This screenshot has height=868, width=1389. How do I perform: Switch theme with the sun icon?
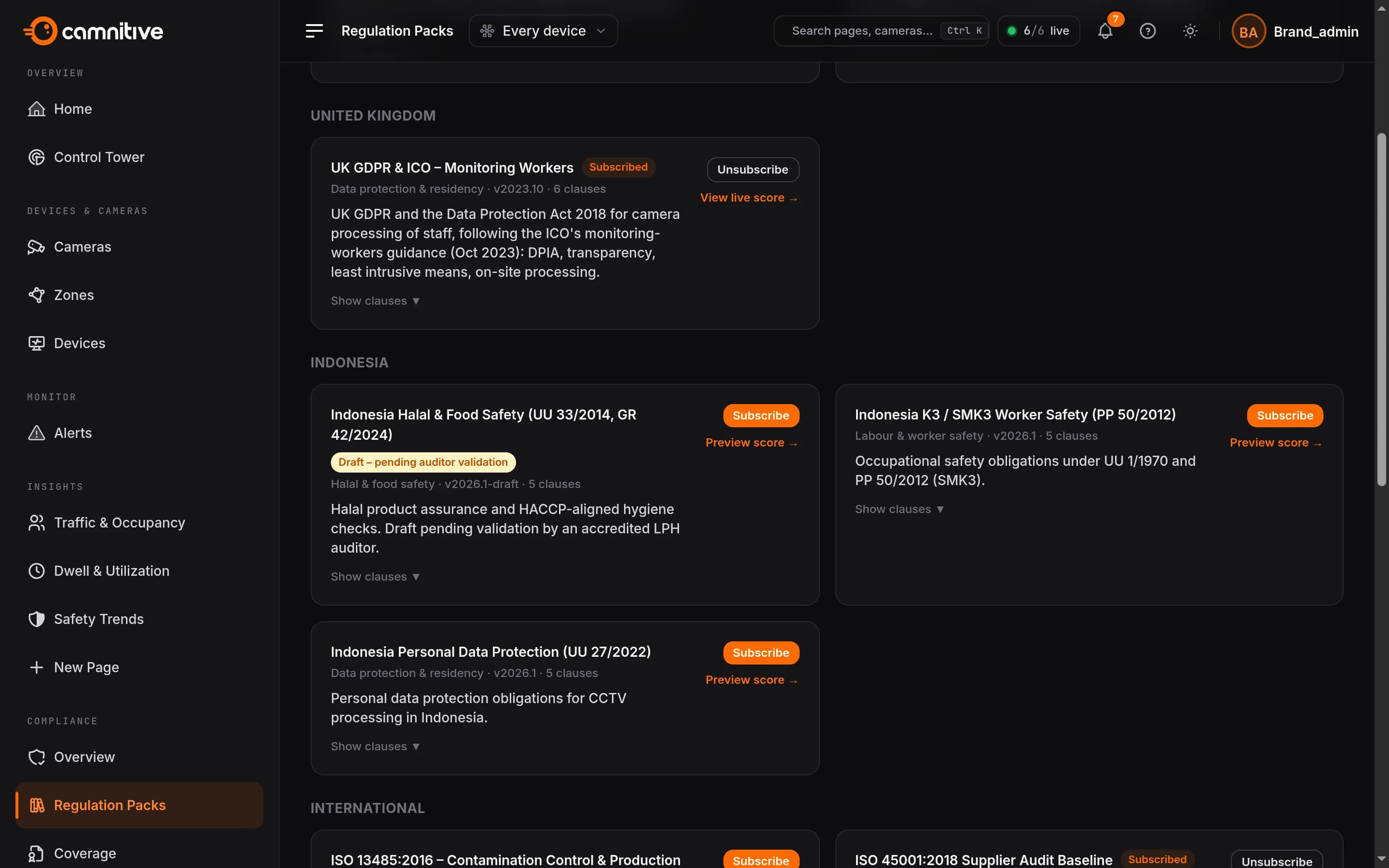pos(1190,31)
